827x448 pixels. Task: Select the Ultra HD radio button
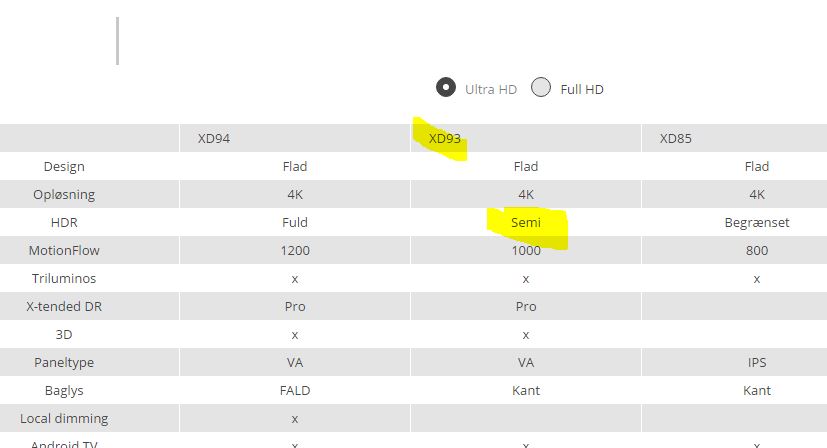(446, 88)
